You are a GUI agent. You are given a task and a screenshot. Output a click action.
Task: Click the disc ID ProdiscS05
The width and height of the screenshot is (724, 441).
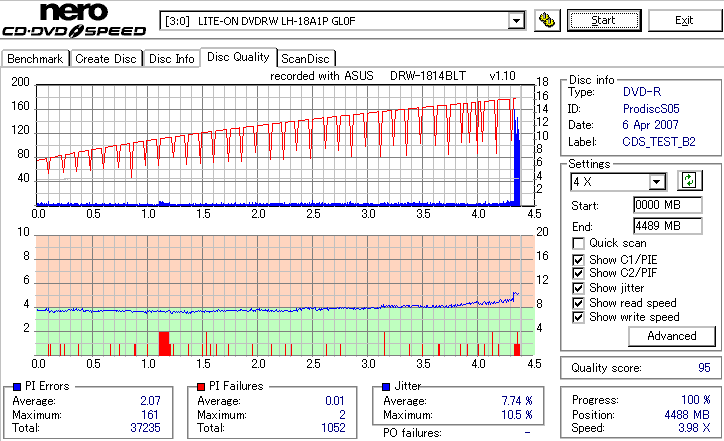coord(651,109)
